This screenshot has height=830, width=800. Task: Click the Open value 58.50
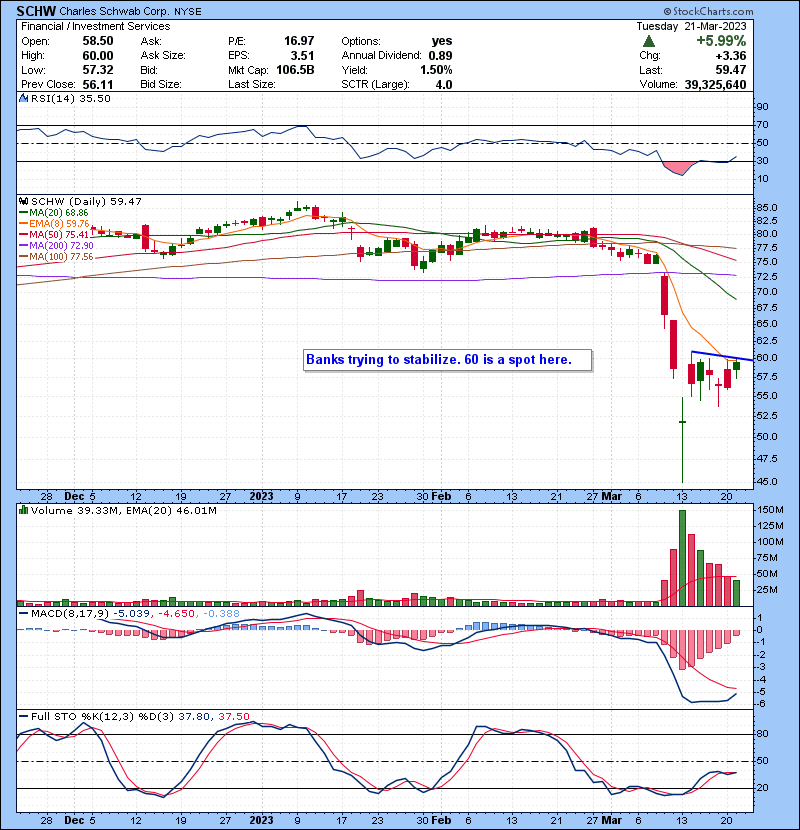pyautogui.click(x=98, y=41)
